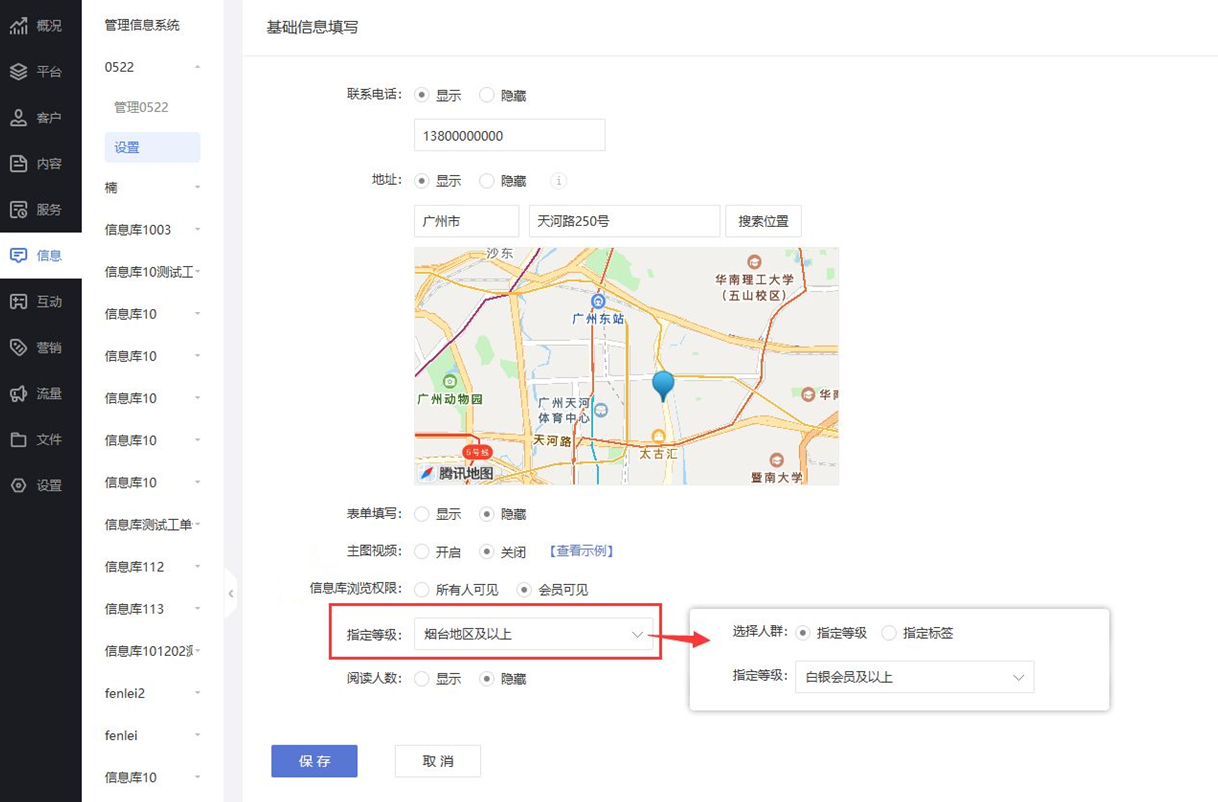Click the address info hint icon

(559, 181)
